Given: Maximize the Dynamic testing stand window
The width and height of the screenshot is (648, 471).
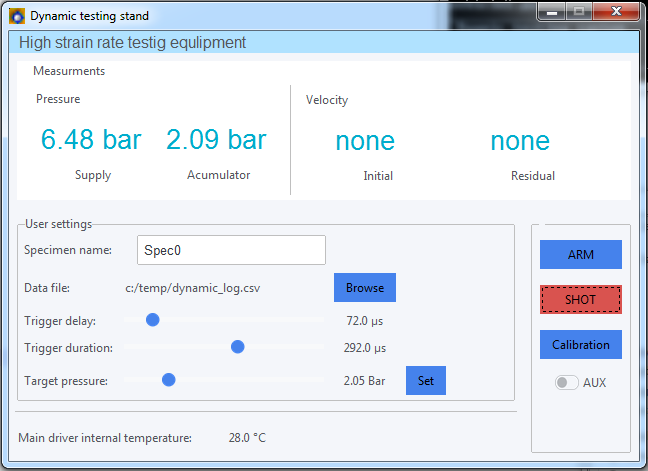Looking at the screenshot, I should pos(579,12).
